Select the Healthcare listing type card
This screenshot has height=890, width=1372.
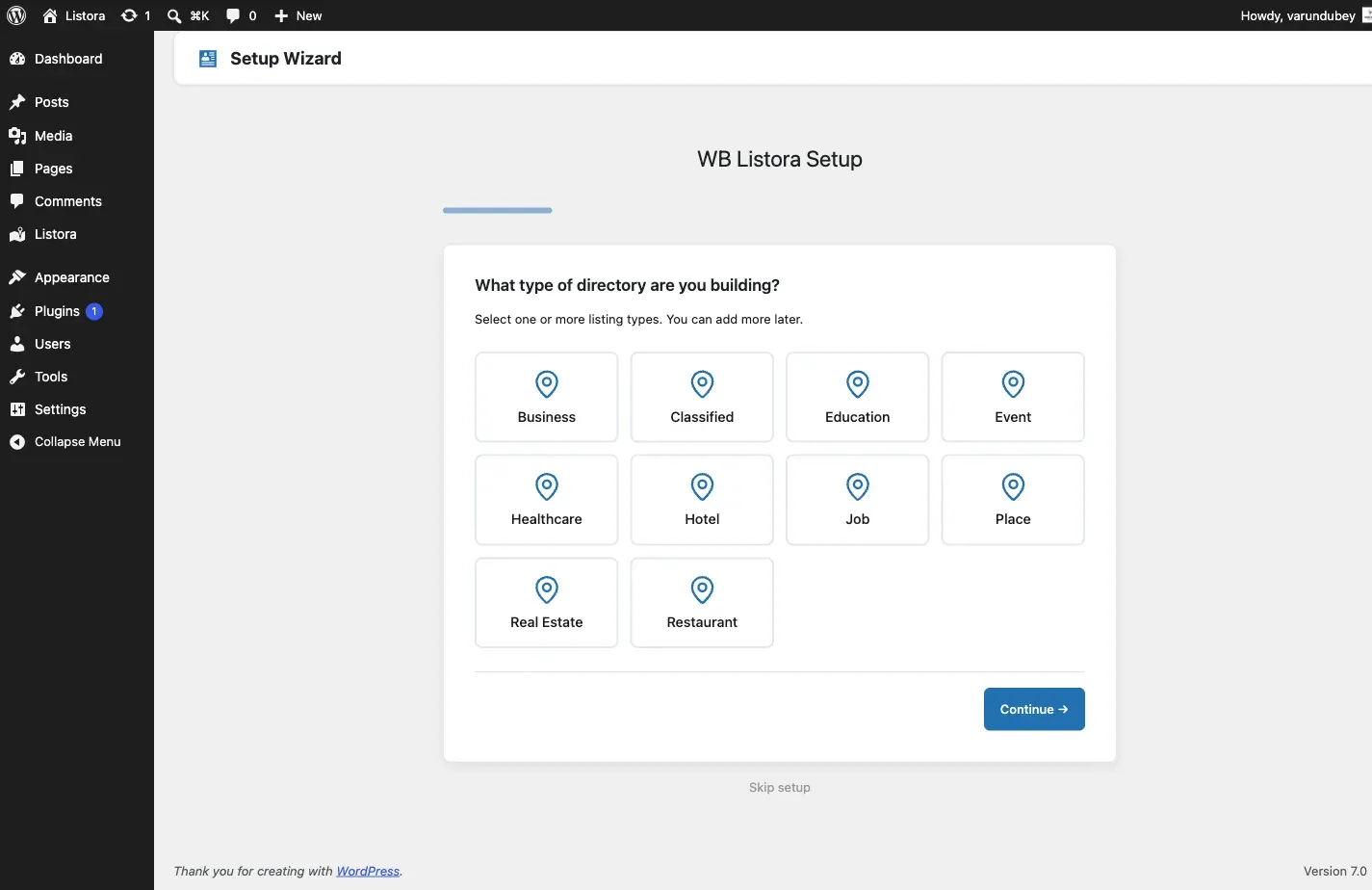(547, 500)
